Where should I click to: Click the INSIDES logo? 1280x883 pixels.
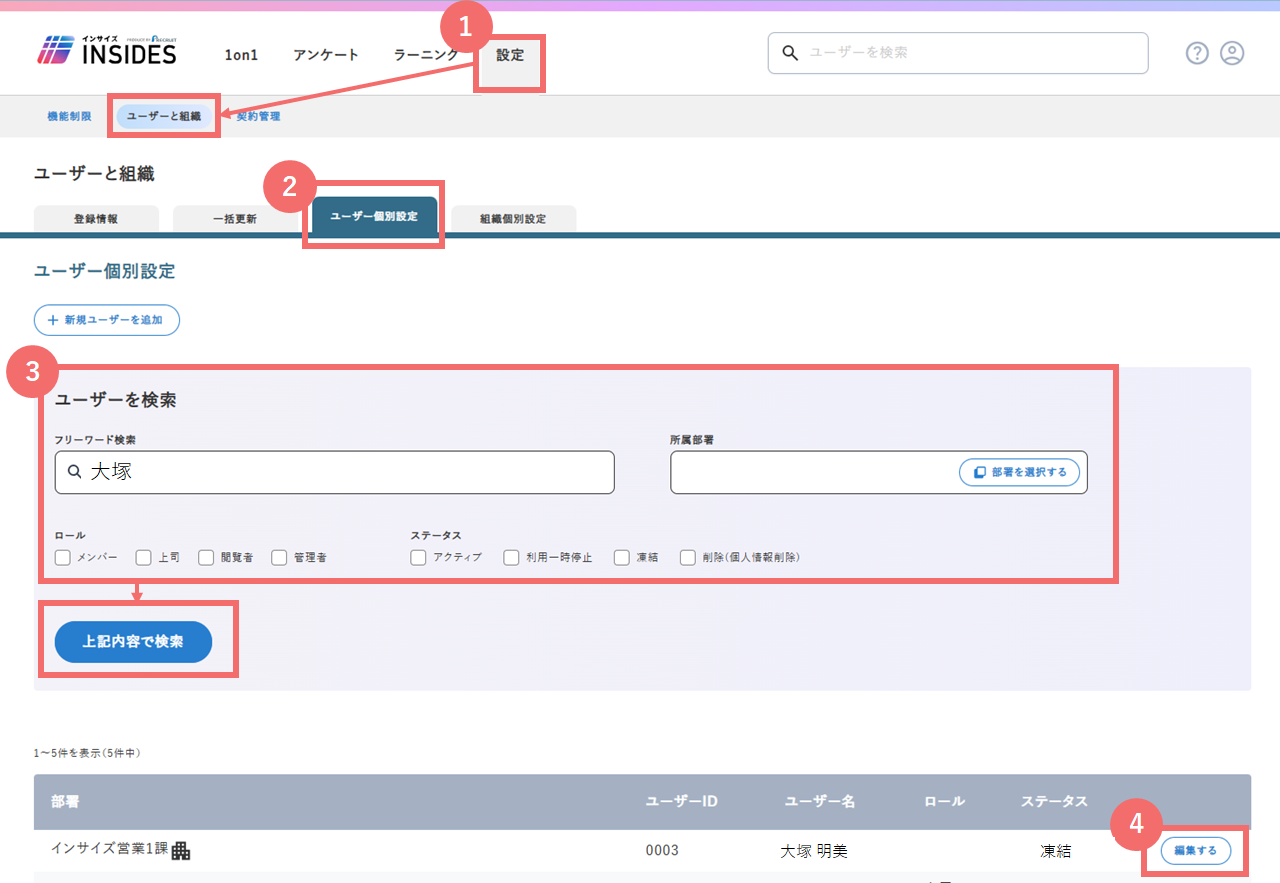107,50
